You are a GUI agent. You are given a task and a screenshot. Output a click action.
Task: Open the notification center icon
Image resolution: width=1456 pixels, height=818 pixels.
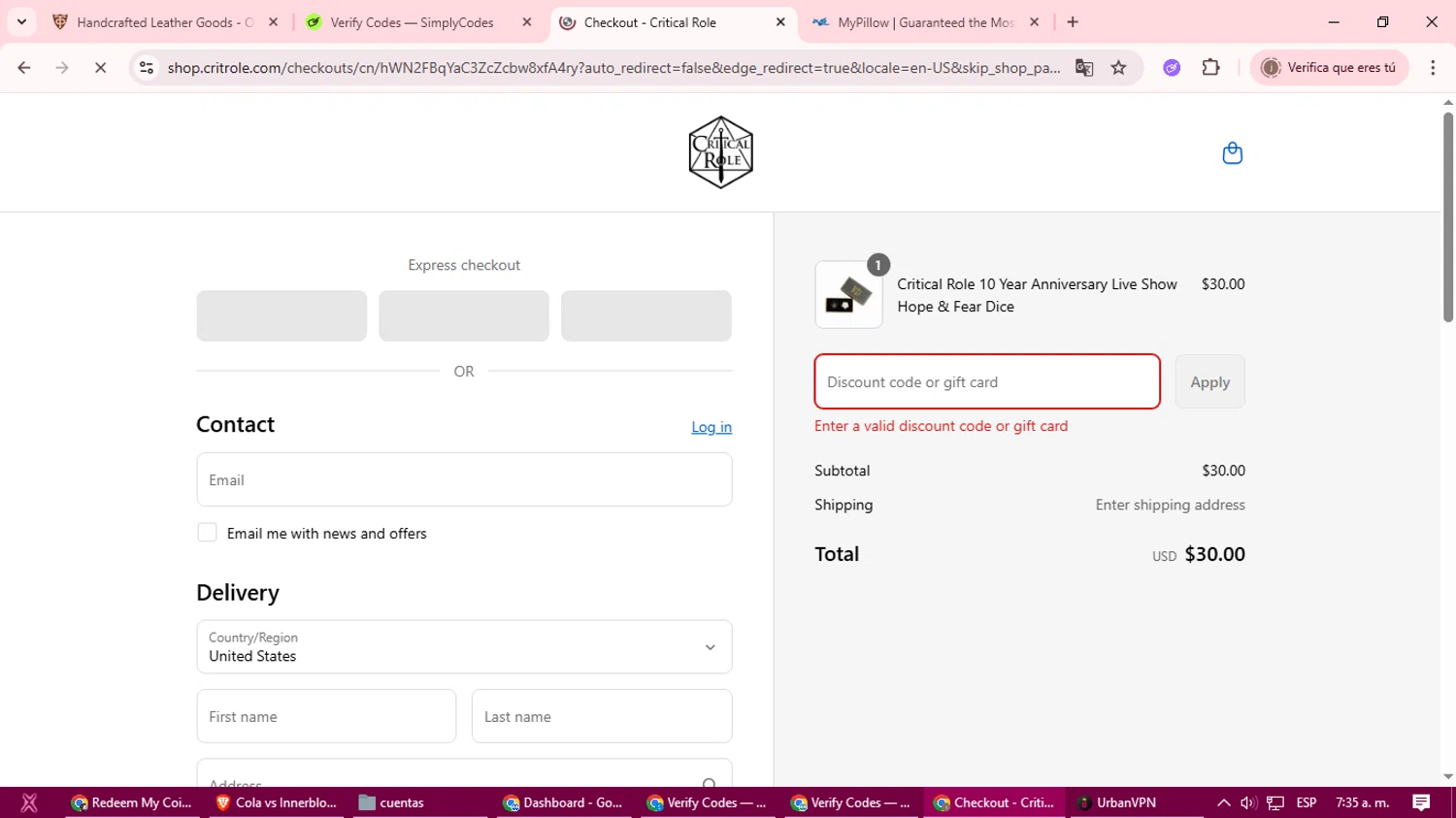coord(1421,802)
